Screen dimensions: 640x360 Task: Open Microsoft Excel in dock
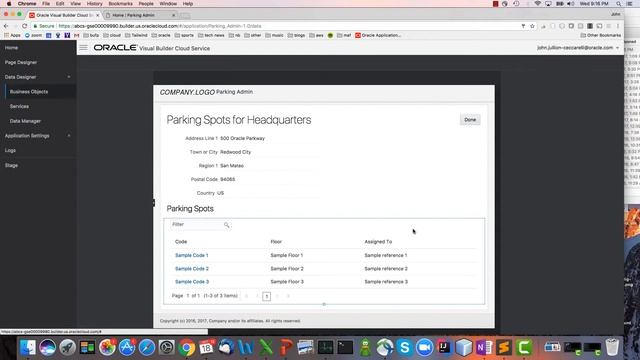pyautogui.click(x=266, y=347)
